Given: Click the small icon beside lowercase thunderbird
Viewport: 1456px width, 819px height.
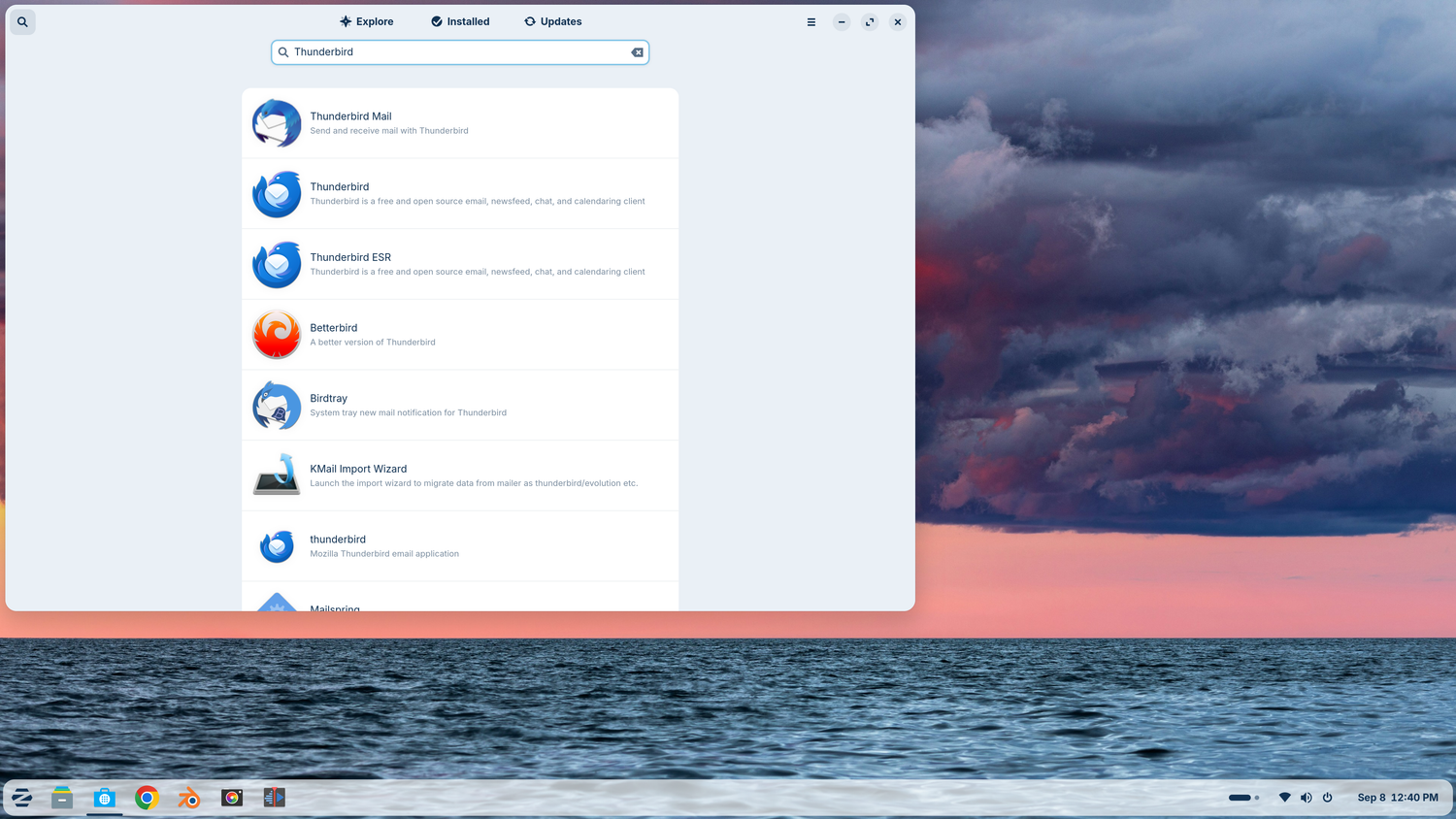Looking at the screenshot, I should click(x=277, y=546).
